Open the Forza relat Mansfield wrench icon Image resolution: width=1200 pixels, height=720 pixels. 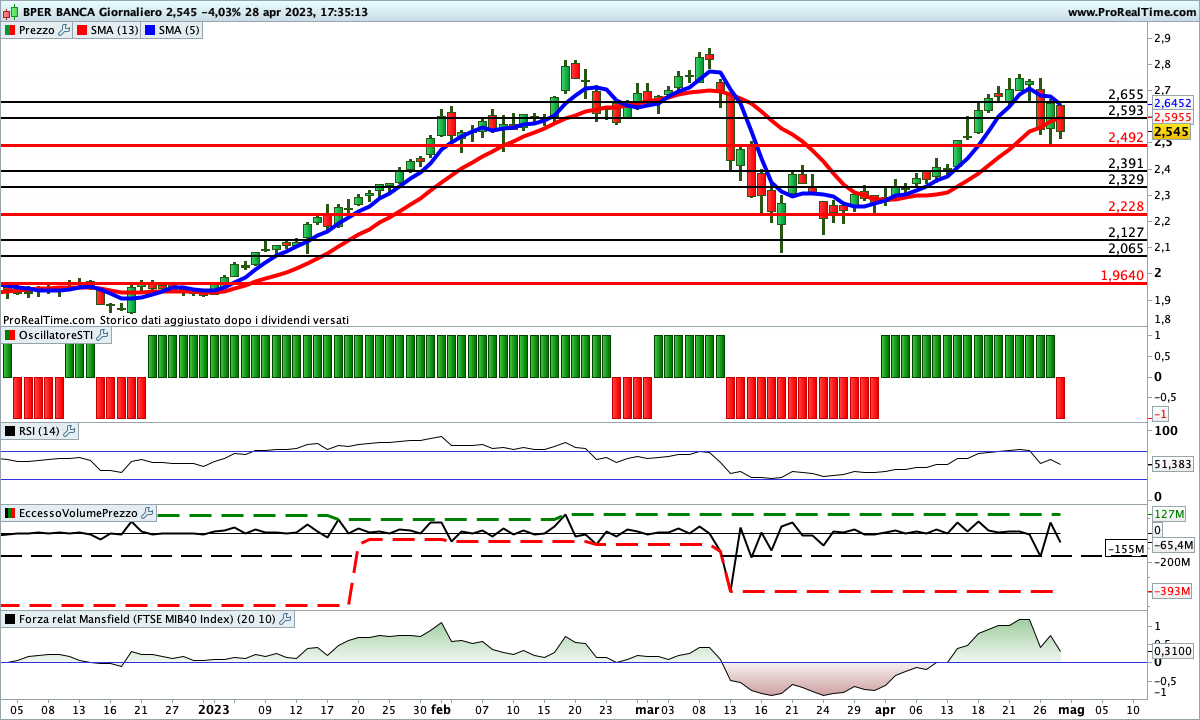285,619
